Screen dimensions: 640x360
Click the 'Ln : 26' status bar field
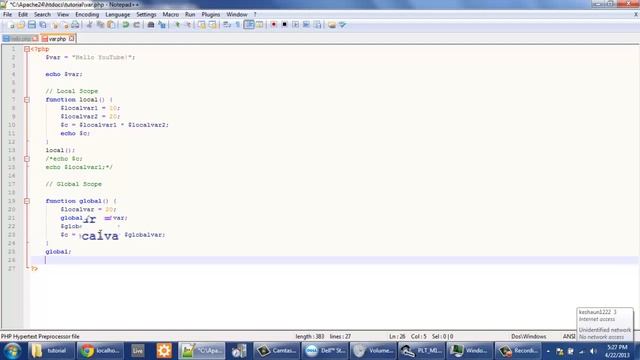(397, 337)
